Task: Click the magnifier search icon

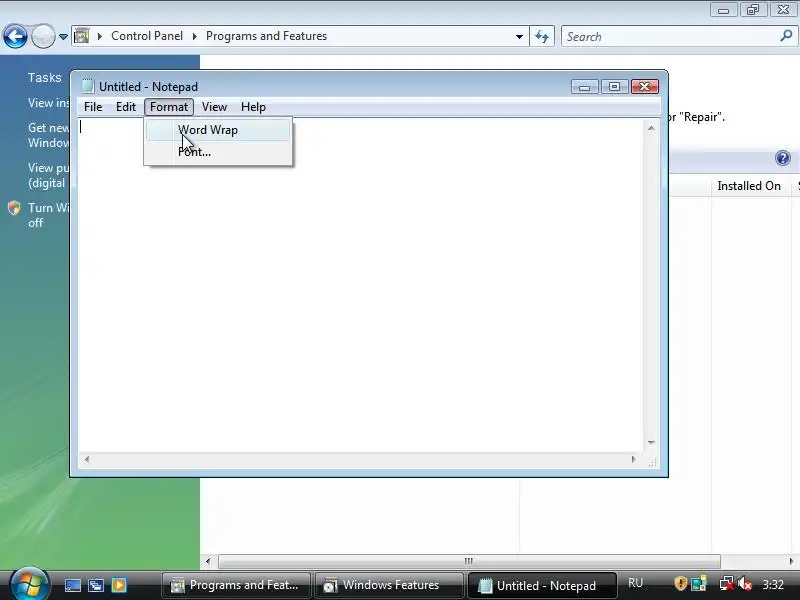Action: point(786,36)
